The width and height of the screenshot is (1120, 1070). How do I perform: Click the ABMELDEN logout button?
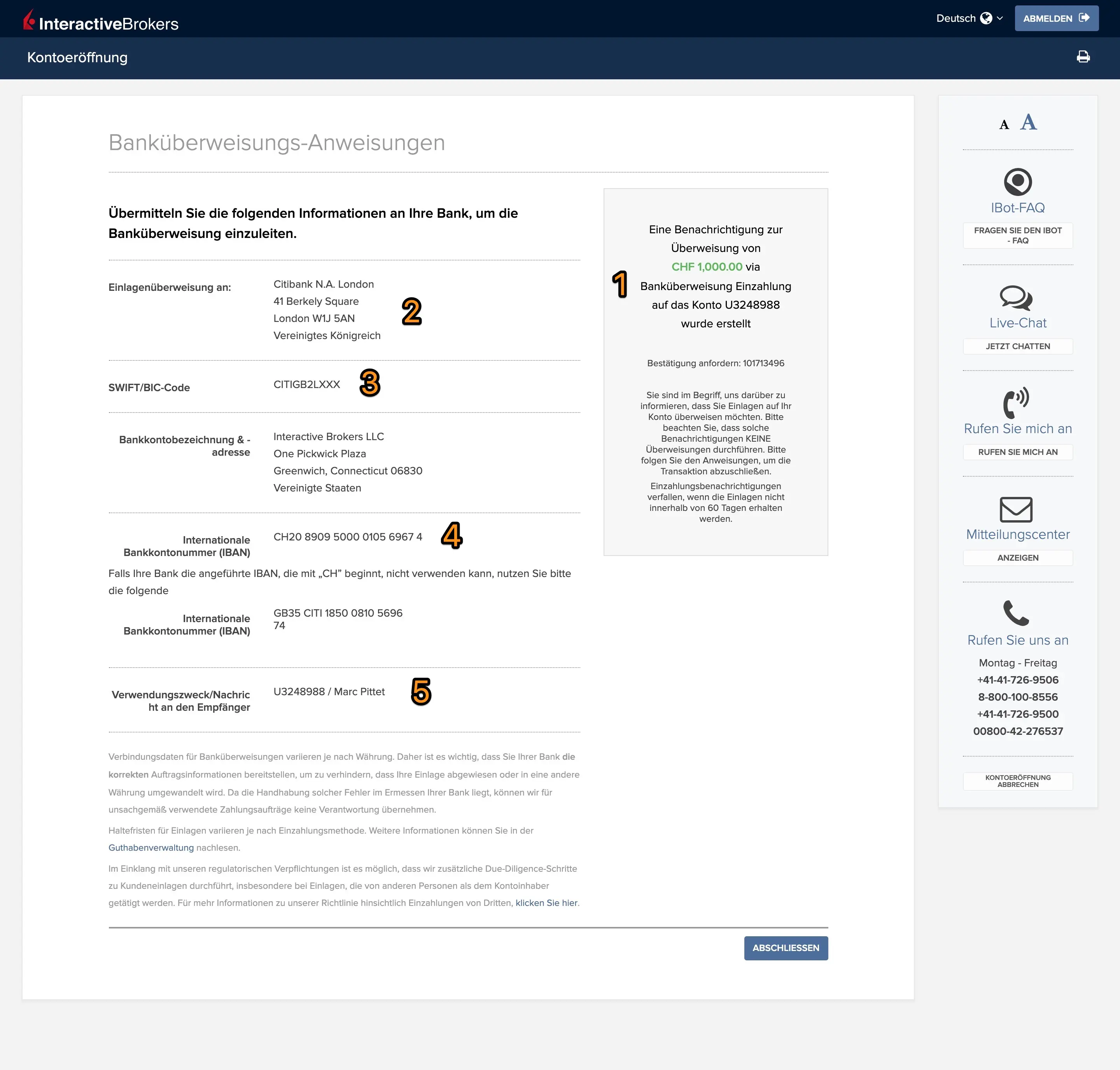coord(1056,18)
